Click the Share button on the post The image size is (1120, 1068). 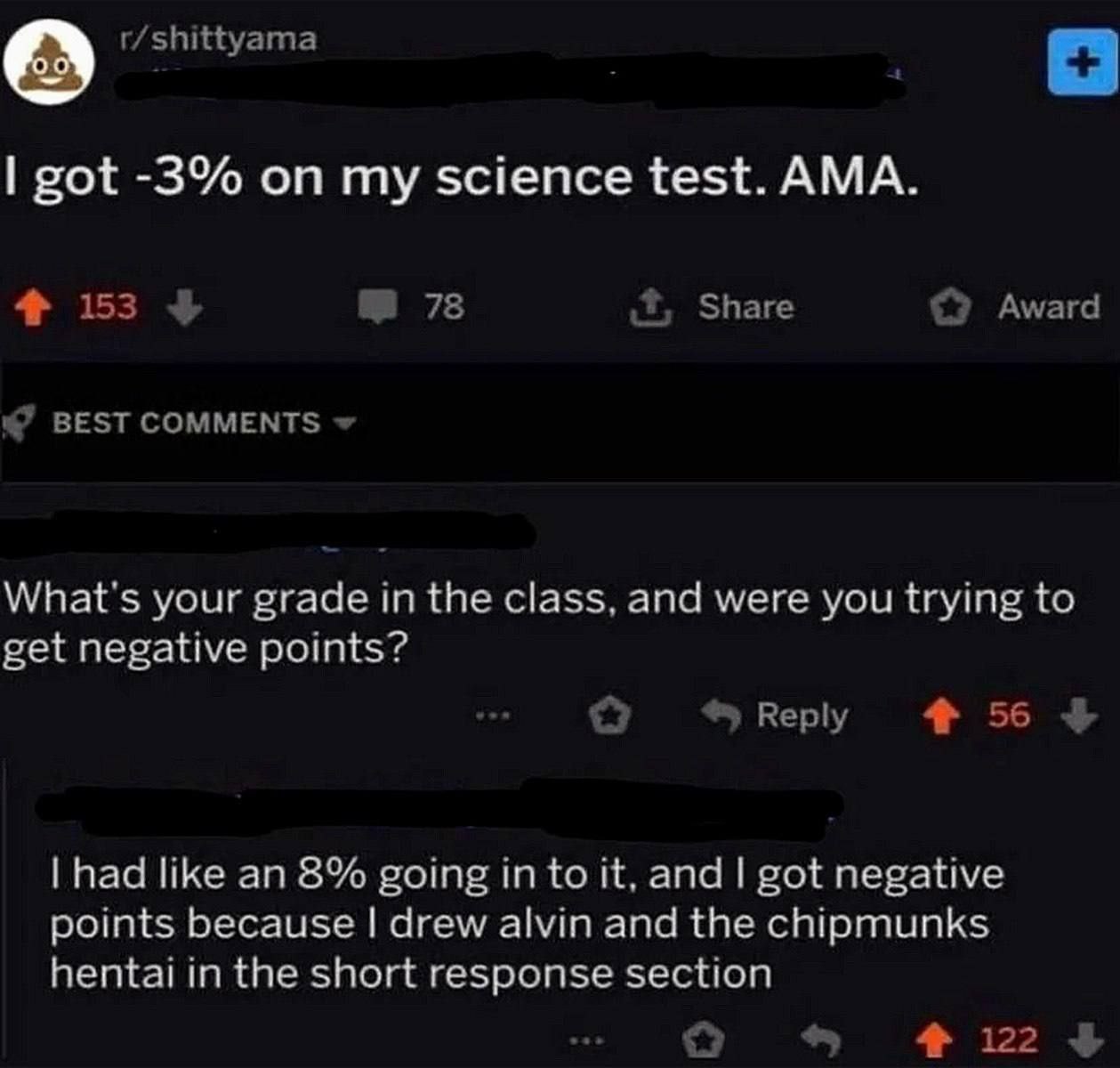[712, 307]
